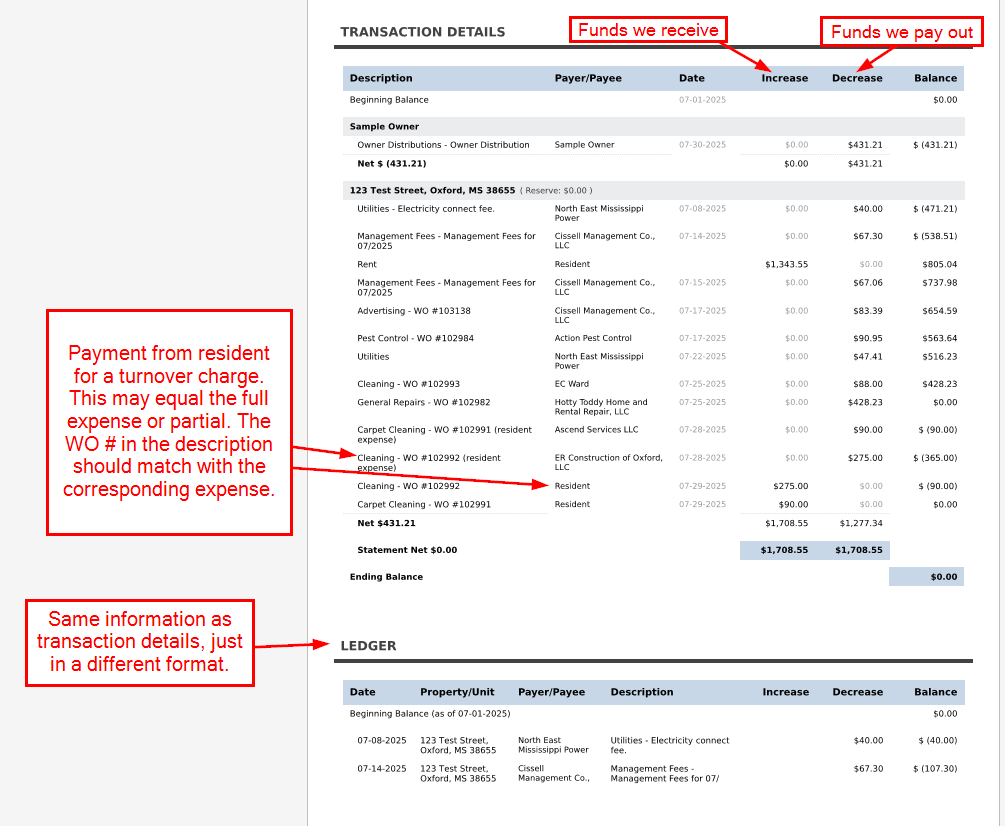Select the Property/Unit header in Ledger table
This screenshot has width=1005, height=826.
tap(457, 692)
